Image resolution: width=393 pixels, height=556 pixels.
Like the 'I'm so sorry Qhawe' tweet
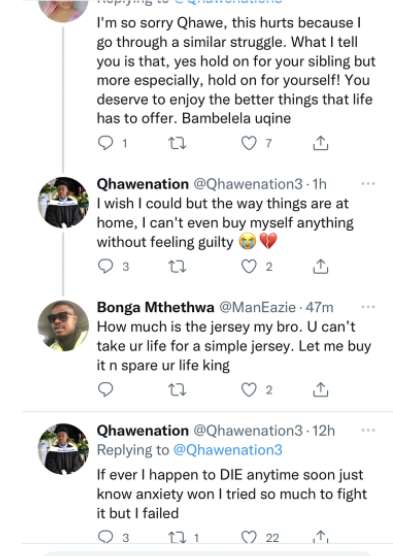tap(249, 143)
